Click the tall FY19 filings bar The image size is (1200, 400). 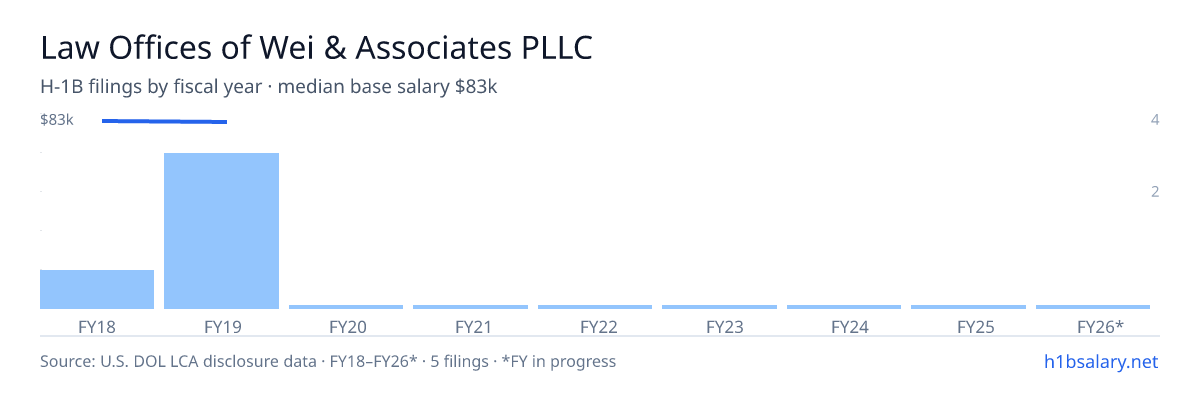221,231
